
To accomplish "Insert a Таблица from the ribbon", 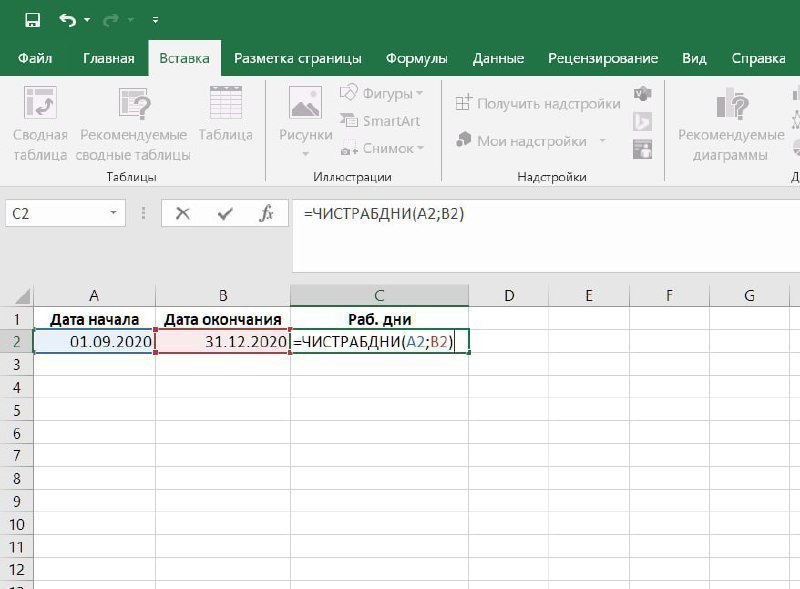I will tap(226, 113).
